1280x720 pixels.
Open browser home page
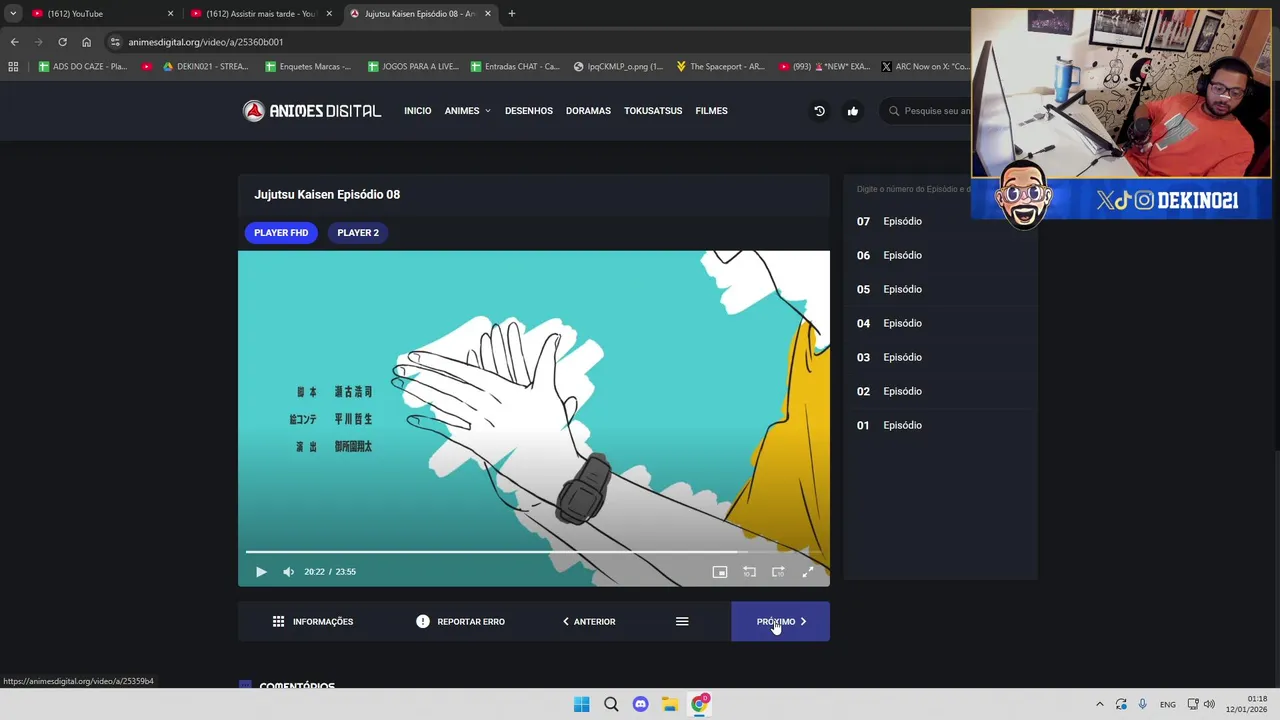[86, 42]
